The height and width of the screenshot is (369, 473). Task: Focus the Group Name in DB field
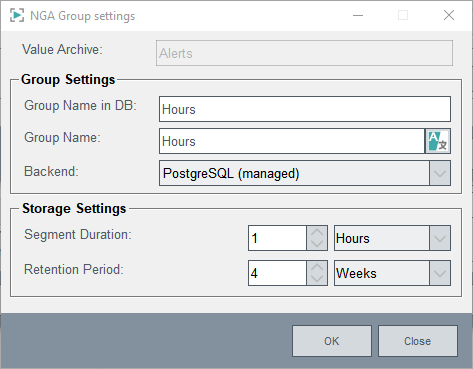305,109
